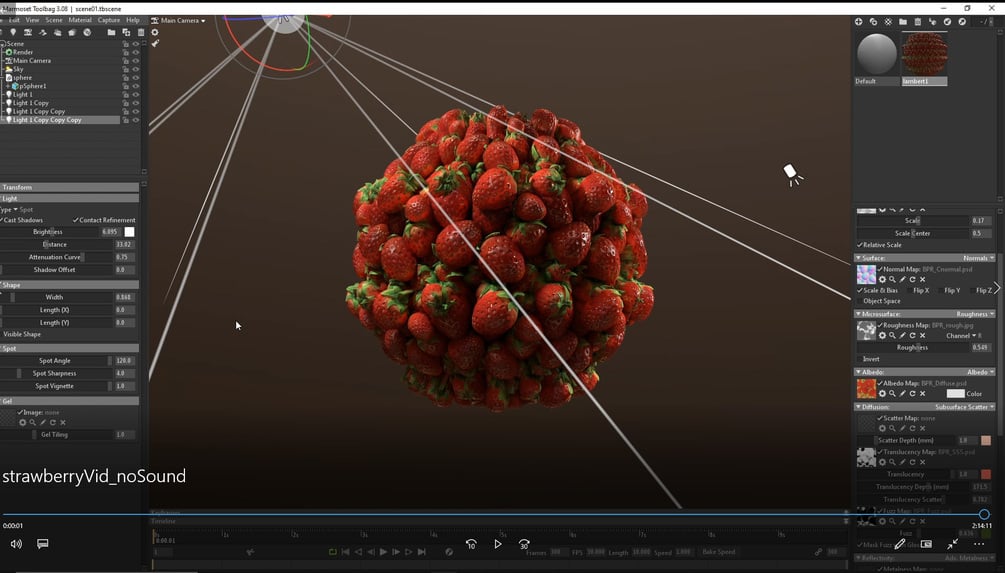Add a new camera from the scene toolbar
Image resolution: width=1005 pixels, height=573 pixels.
pos(28,32)
